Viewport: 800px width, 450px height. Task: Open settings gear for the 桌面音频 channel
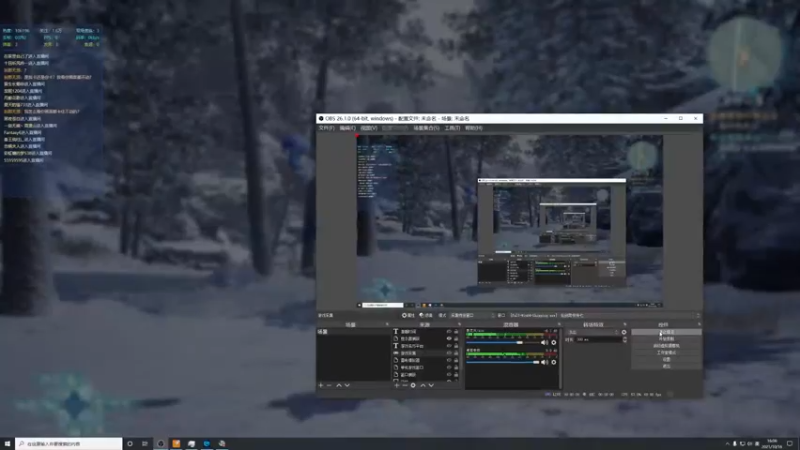[554, 362]
